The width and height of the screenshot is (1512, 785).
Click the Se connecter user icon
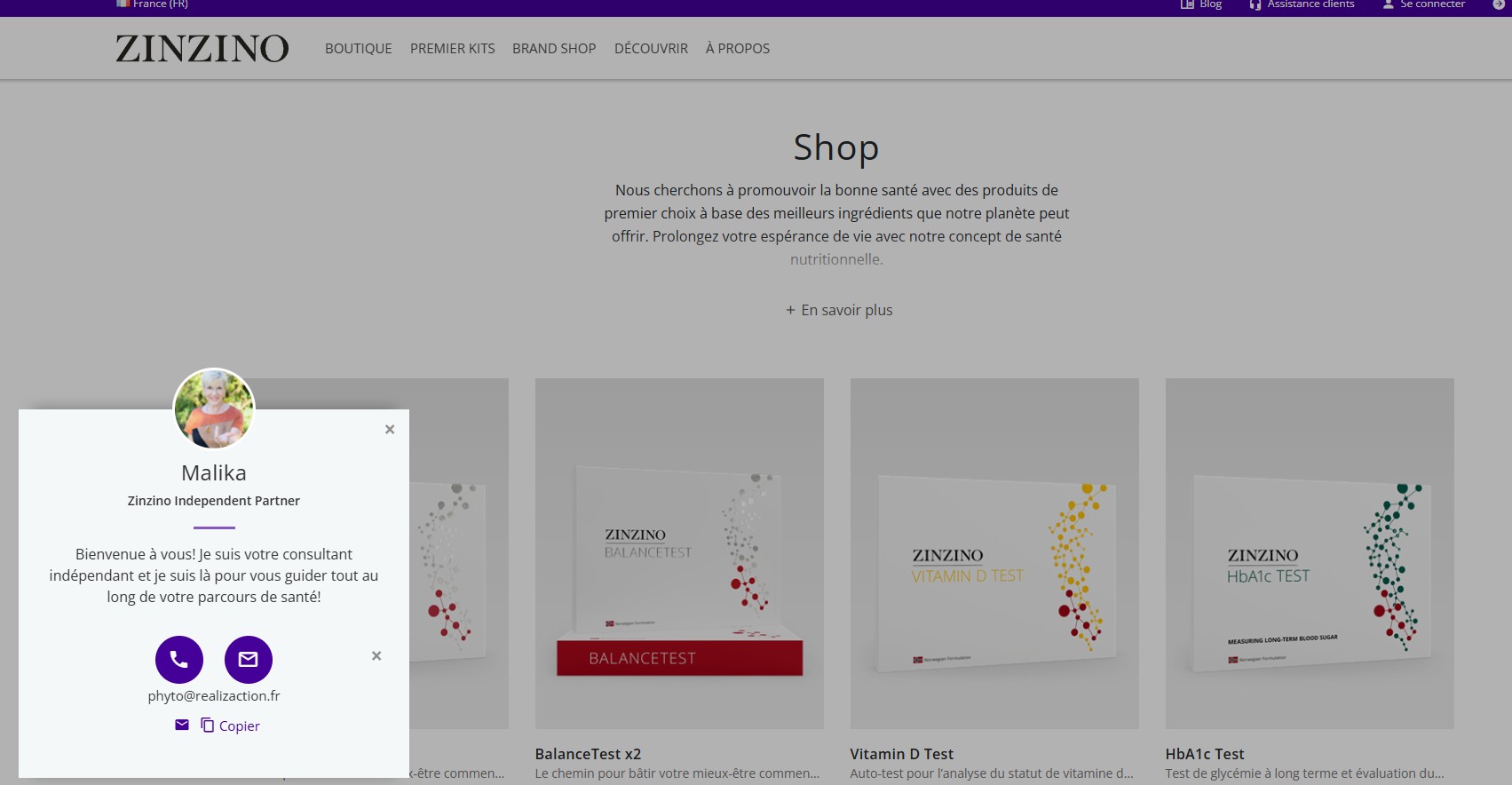[1389, 4]
